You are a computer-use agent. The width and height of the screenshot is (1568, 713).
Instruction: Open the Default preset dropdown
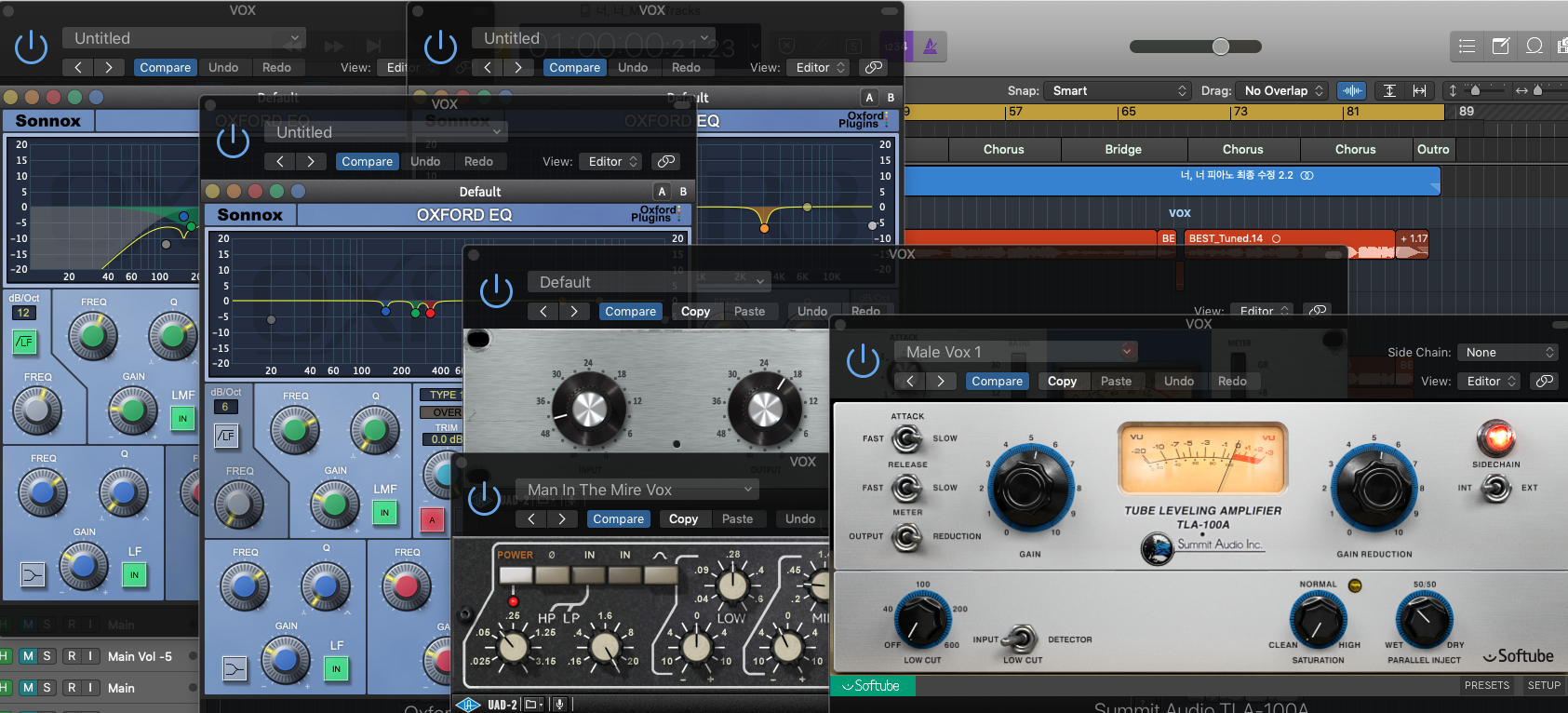(650, 282)
